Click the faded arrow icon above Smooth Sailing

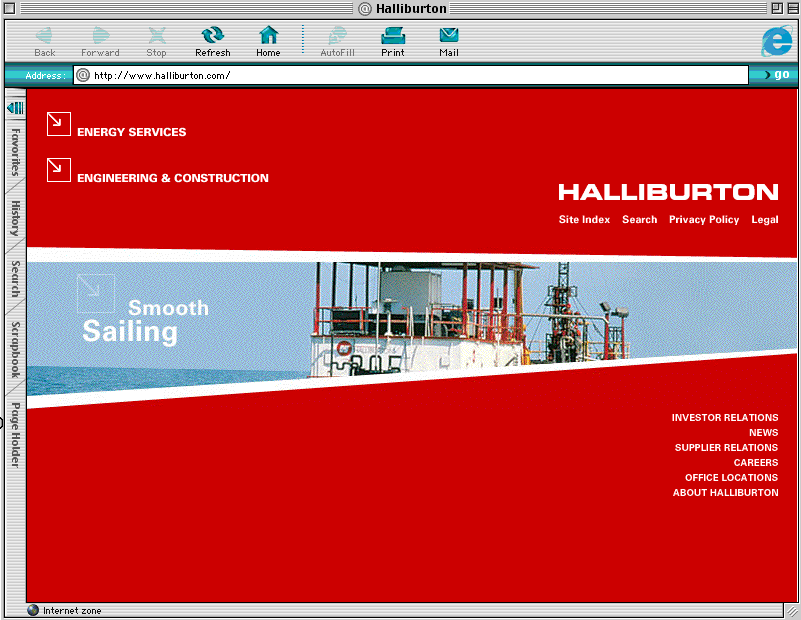coord(96,293)
